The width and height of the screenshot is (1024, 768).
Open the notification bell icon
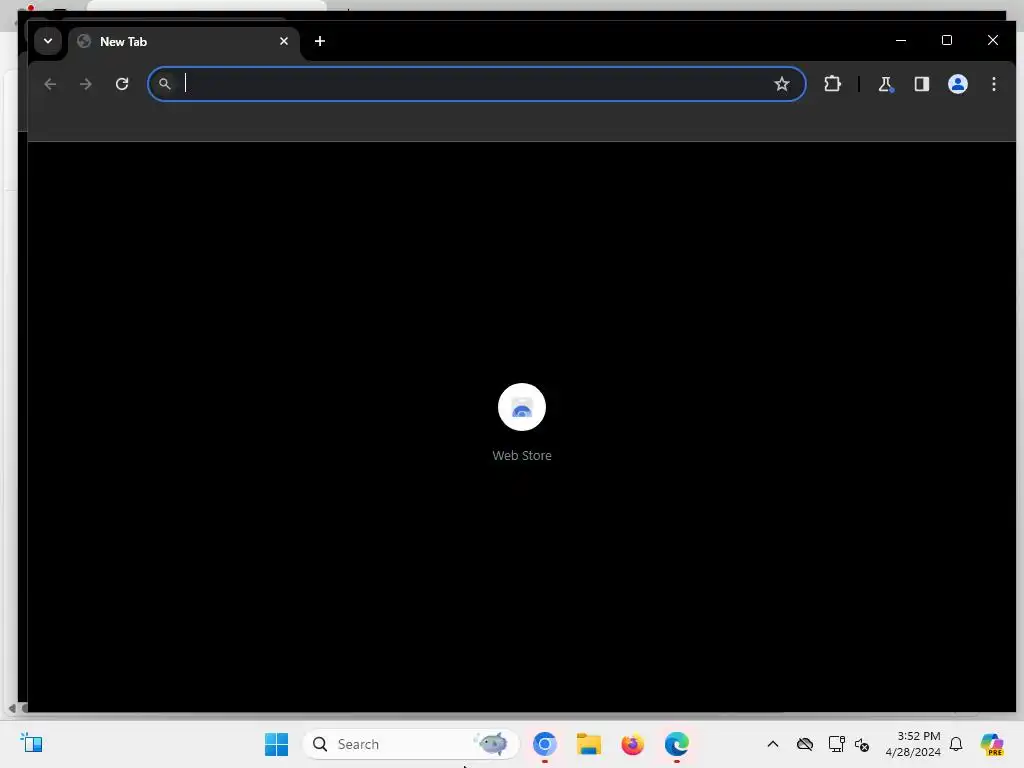956,744
